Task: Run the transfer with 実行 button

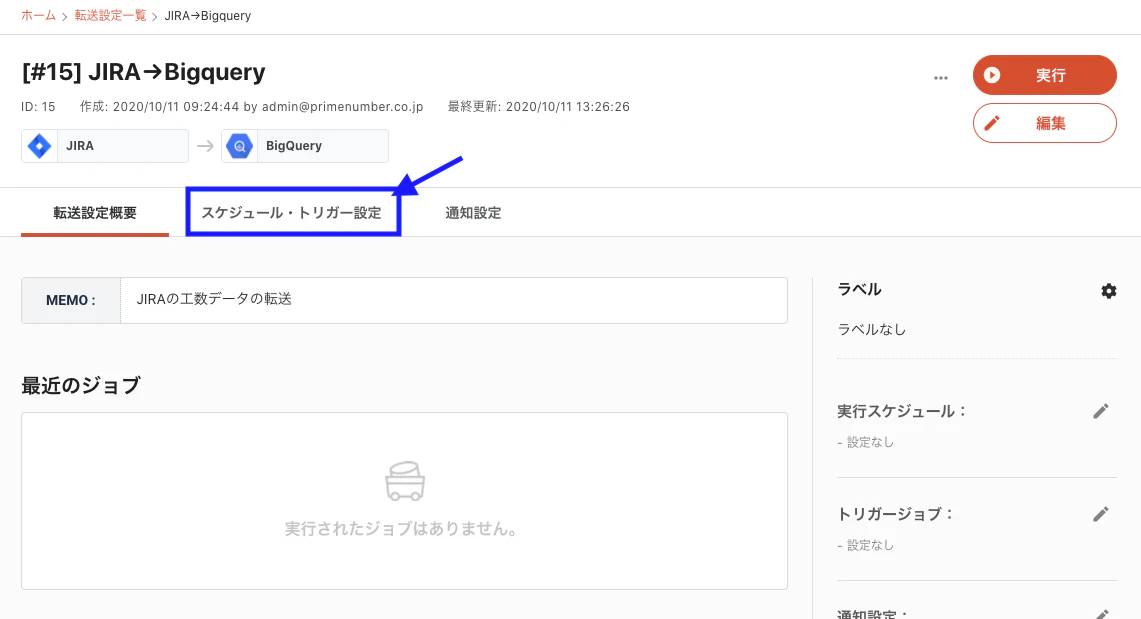Action: coord(1044,75)
